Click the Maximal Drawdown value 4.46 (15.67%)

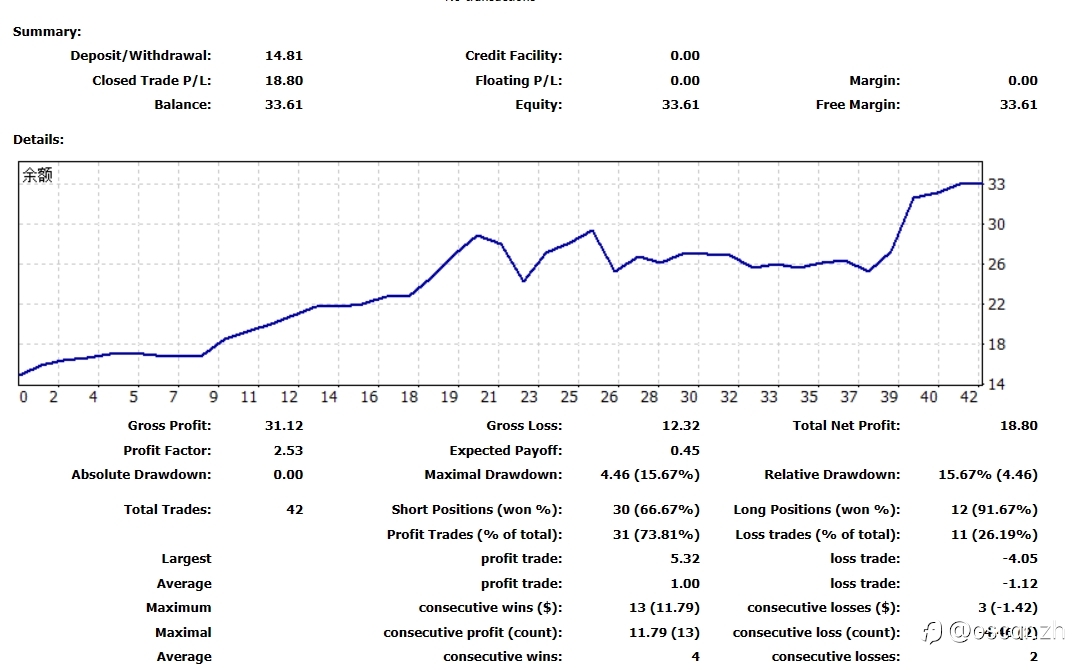pos(650,475)
